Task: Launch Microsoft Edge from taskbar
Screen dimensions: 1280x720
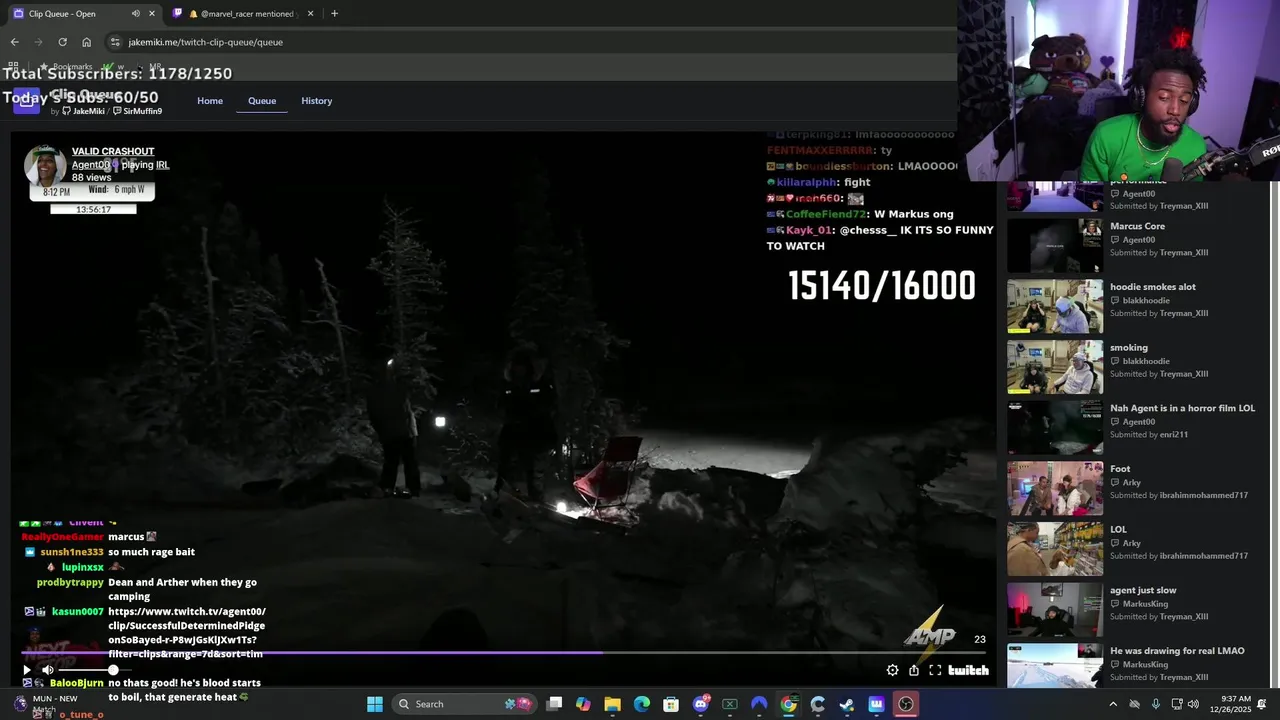Action: coord(642,704)
